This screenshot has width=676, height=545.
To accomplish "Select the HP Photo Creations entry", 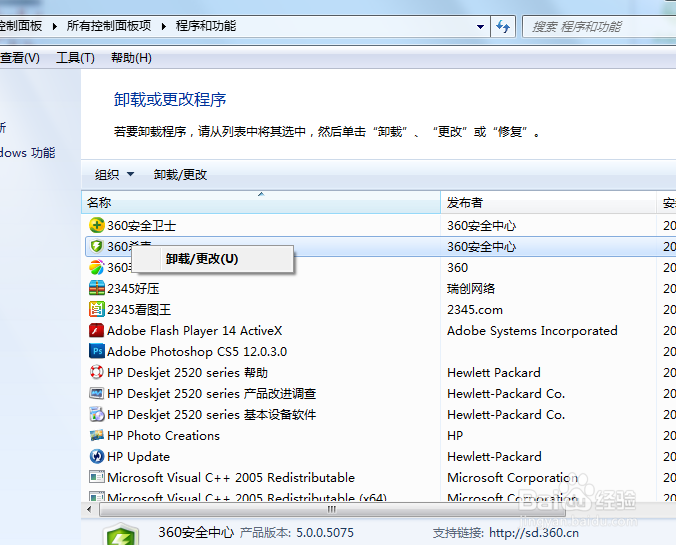I will (x=163, y=435).
